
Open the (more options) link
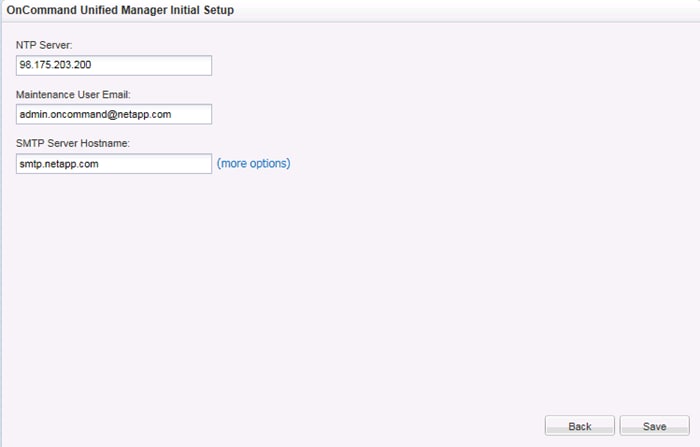click(x=254, y=163)
